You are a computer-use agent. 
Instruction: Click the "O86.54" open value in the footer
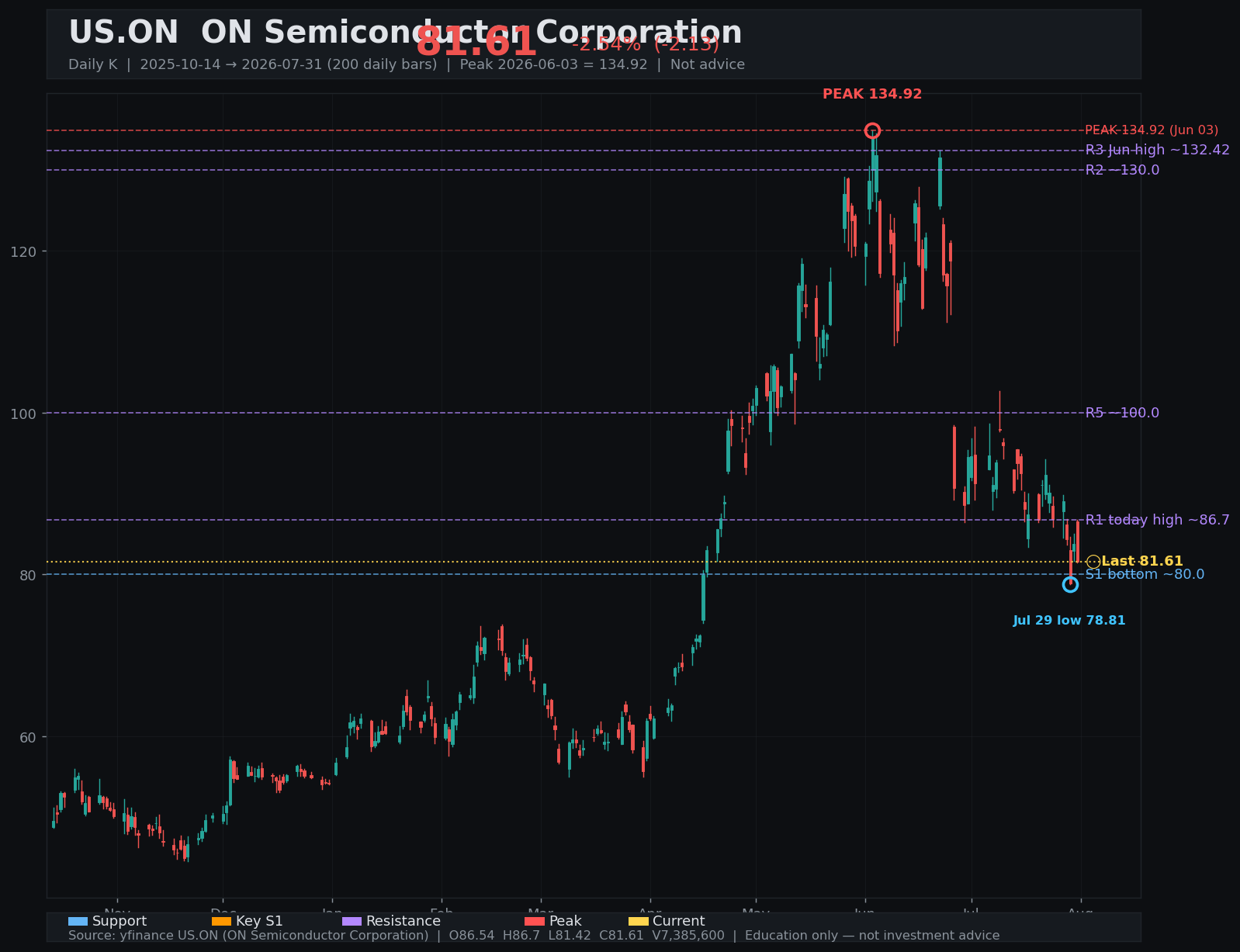coord(472,936)
